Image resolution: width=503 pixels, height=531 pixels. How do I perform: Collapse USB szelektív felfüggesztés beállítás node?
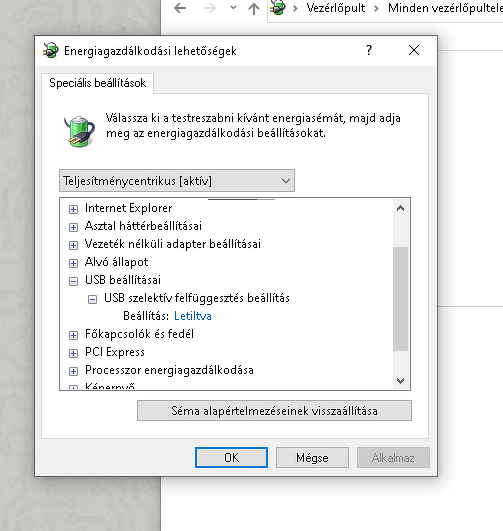click(x=92, y=299)
